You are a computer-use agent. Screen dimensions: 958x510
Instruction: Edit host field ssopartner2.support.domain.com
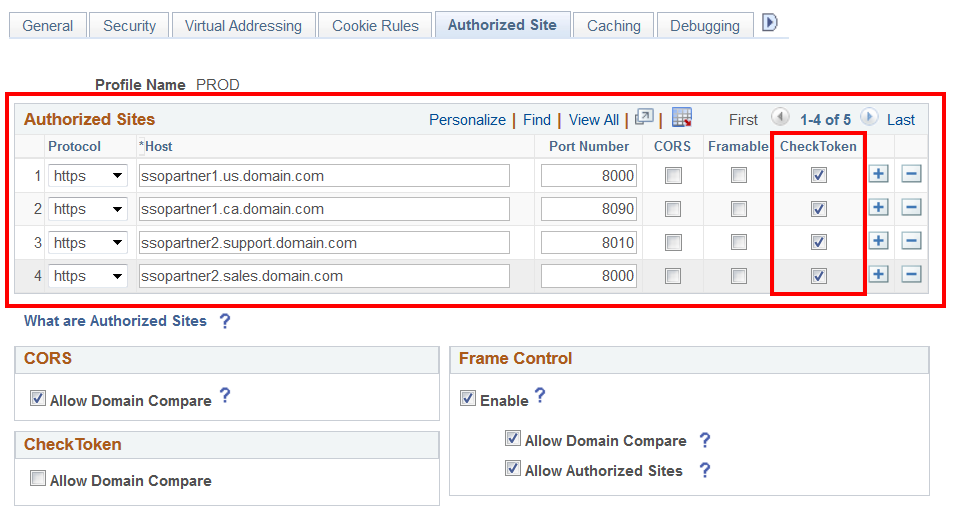pos(324,242)
